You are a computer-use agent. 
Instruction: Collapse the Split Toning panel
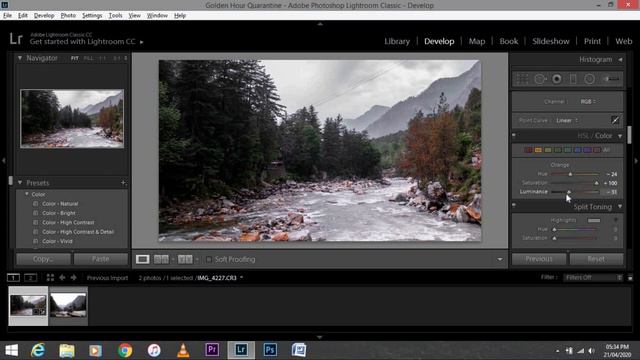[620, 207]
